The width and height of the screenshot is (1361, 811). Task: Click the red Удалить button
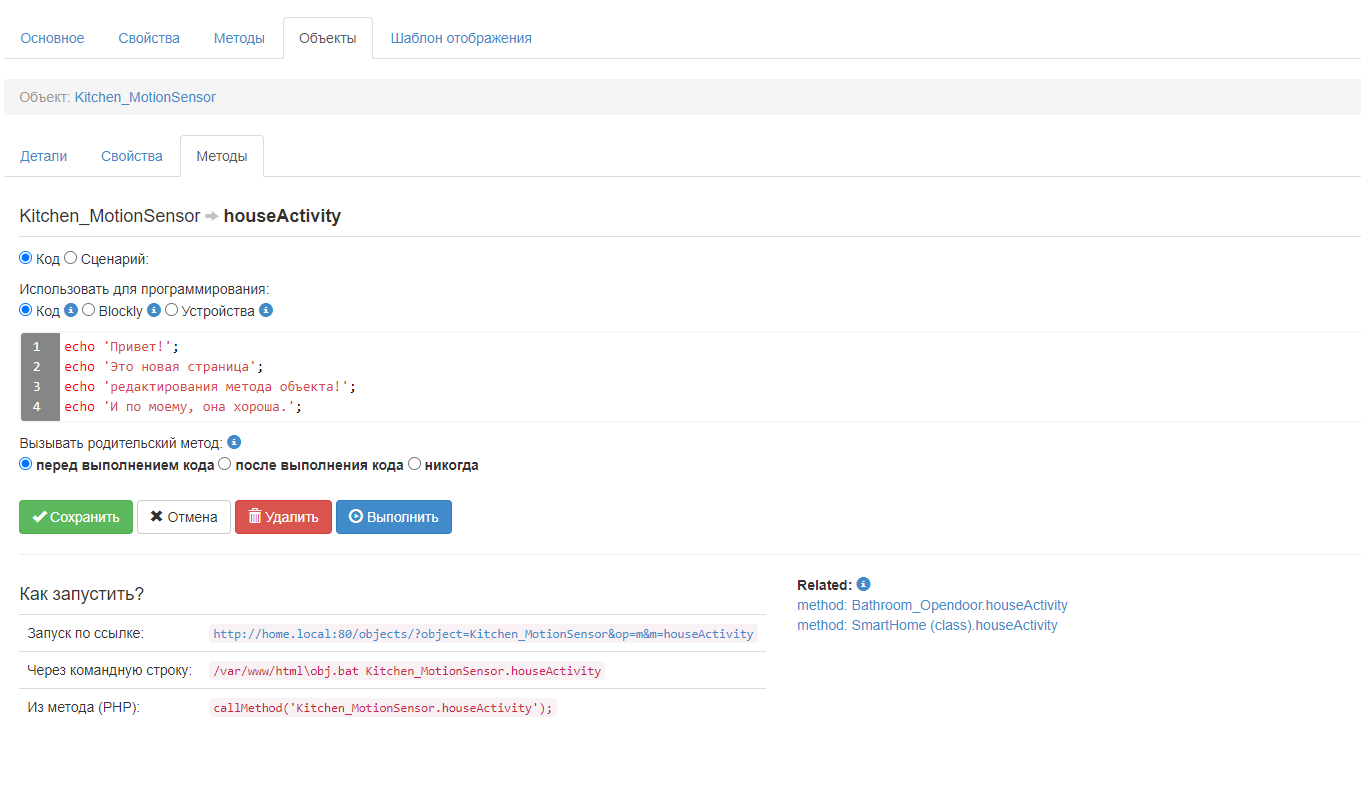point(283,517)
